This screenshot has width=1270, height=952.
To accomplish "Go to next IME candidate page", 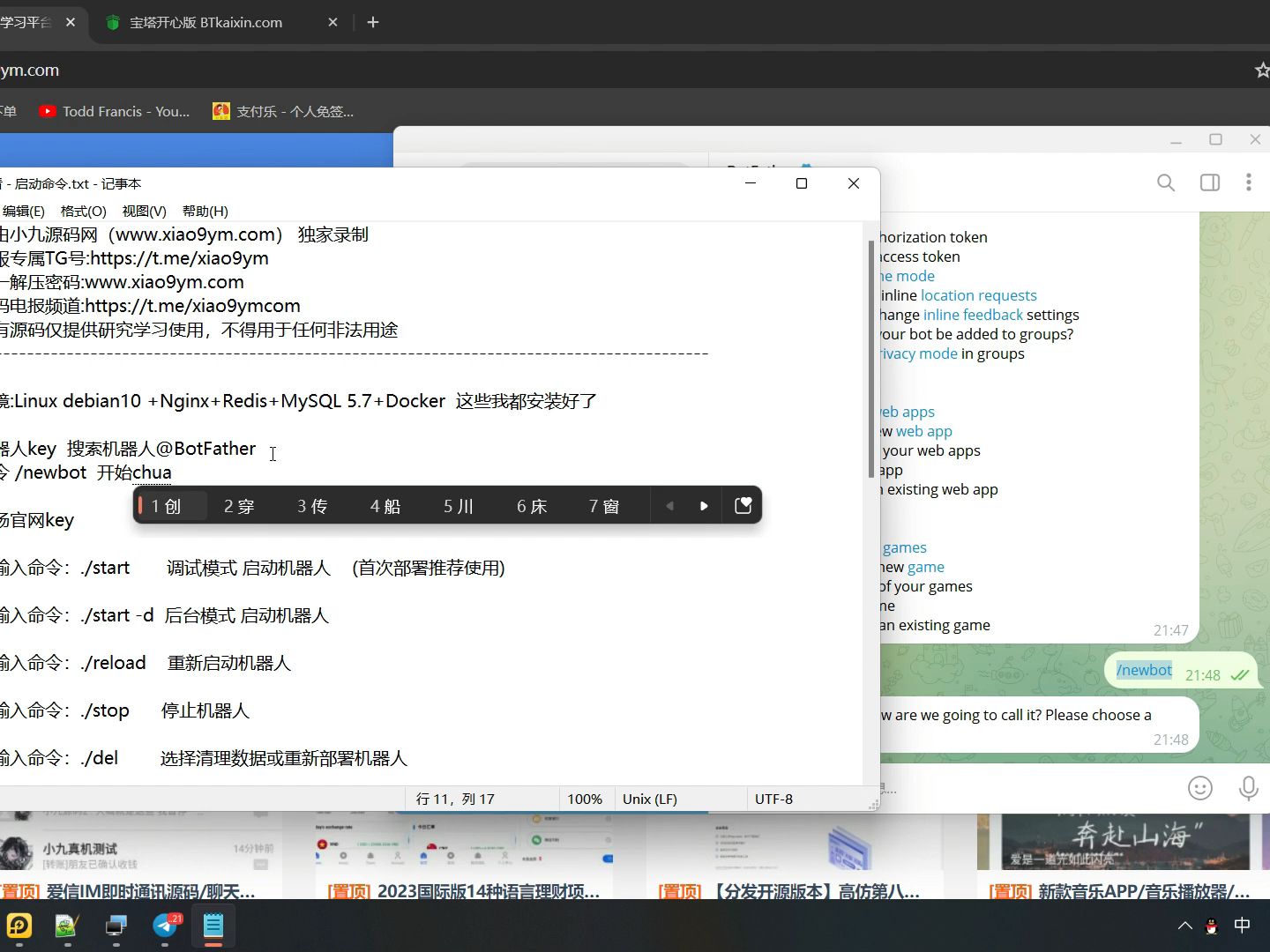I will click(x=704, y=506).
